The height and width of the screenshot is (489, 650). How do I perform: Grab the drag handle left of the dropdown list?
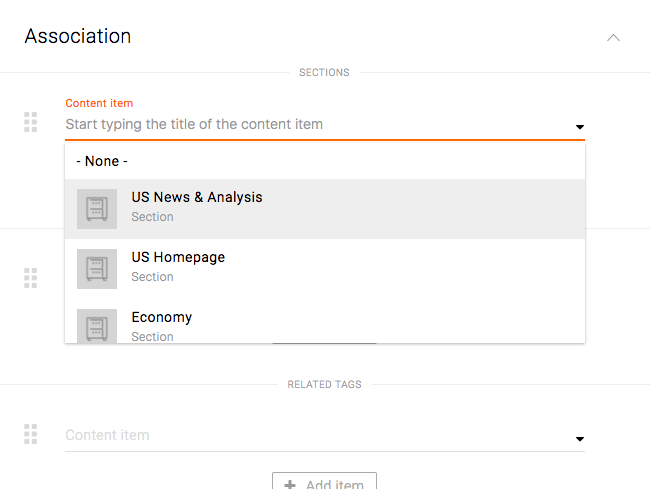pyautogui.click(x=30, y=277)
